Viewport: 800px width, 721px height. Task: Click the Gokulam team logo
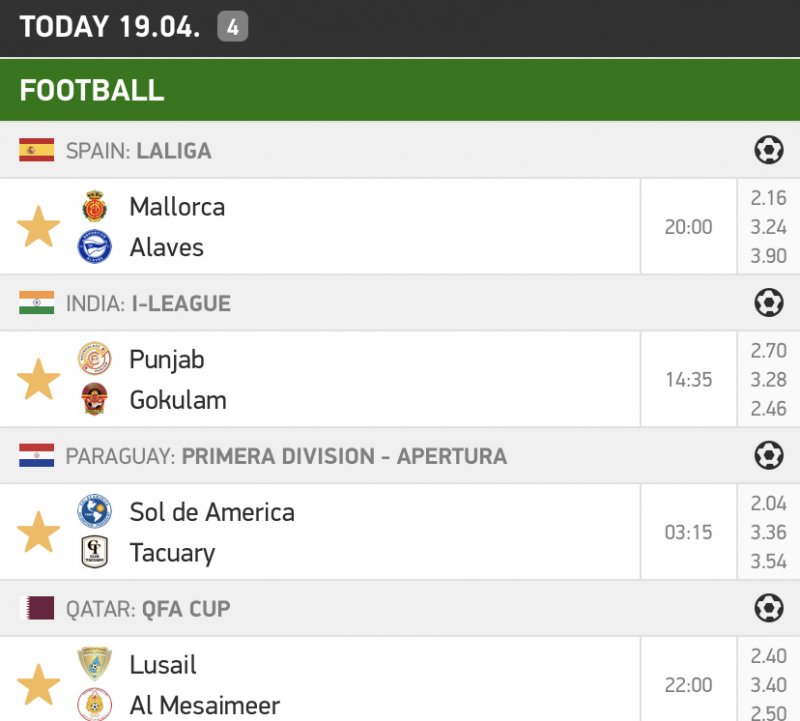95,399
